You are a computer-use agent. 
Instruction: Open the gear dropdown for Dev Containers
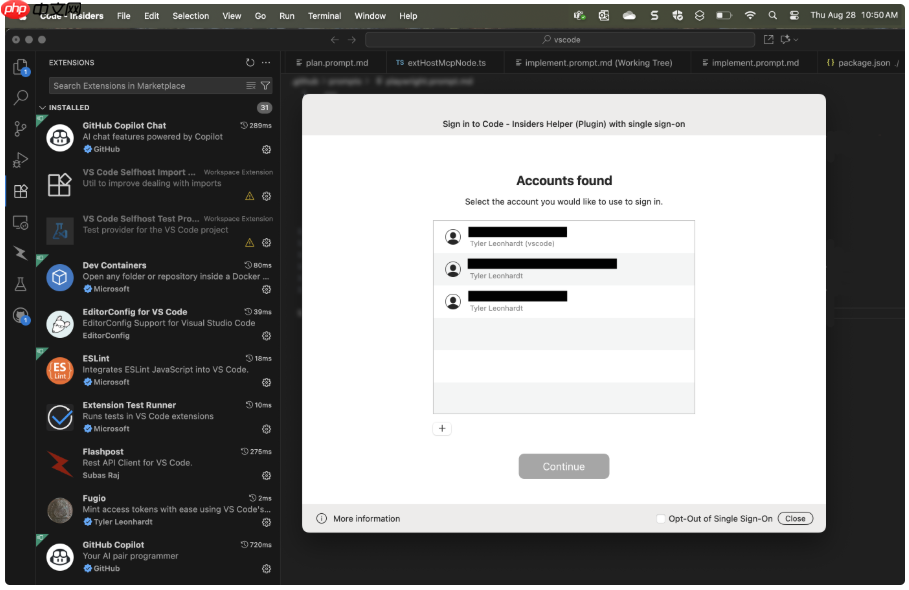pos(267,289)
